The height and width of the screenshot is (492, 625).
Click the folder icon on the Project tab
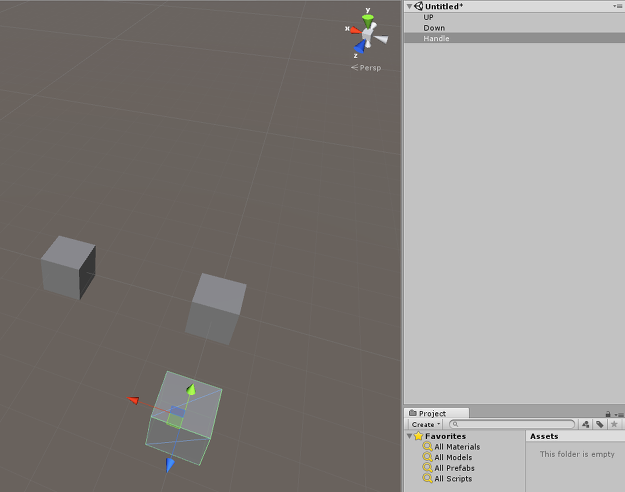[x=413, y=413]
